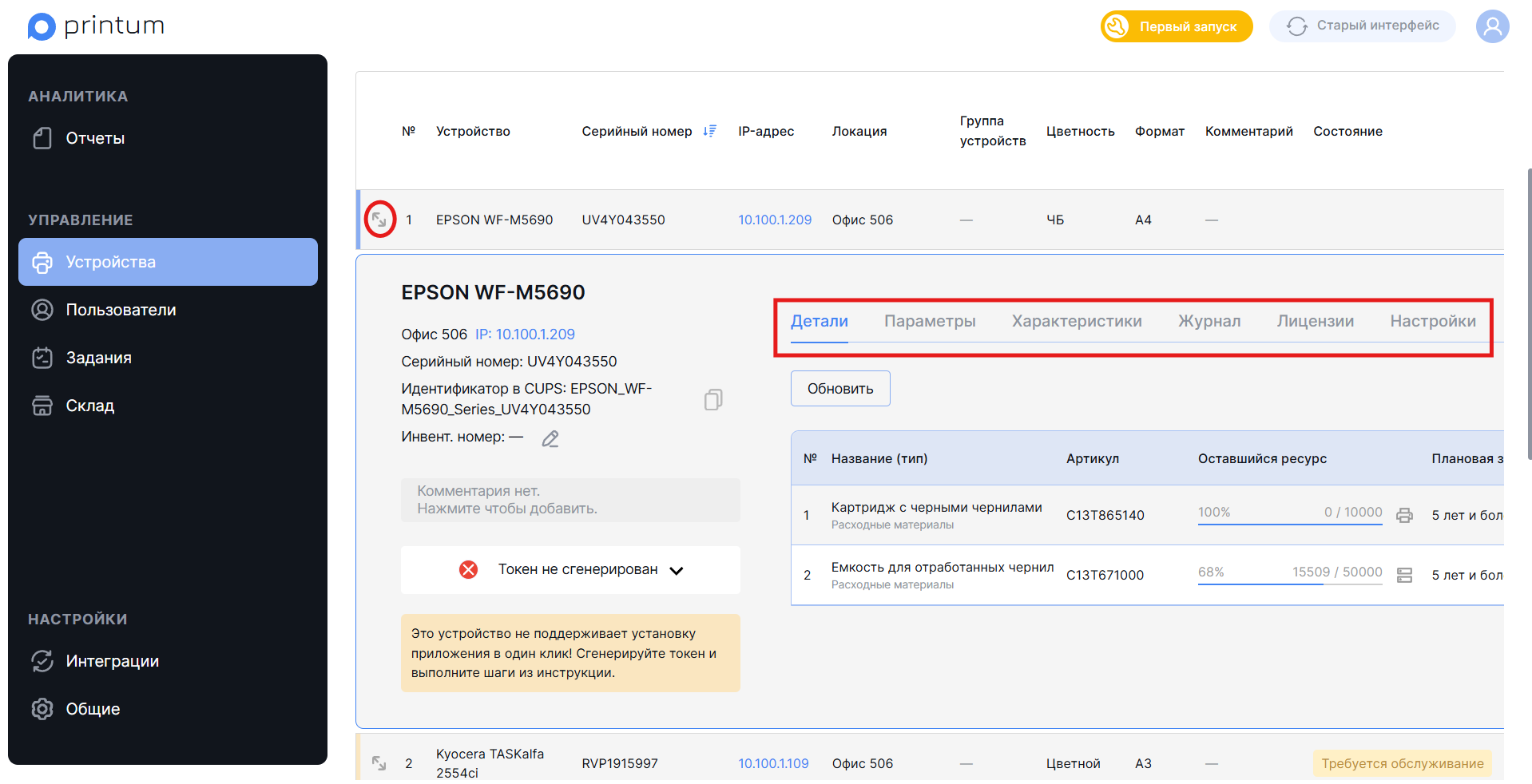This screenshot has width=1532, height=784.
Task: Open IP link 10.100.1.109 in Kyocera row
Action: pos(773,763)
